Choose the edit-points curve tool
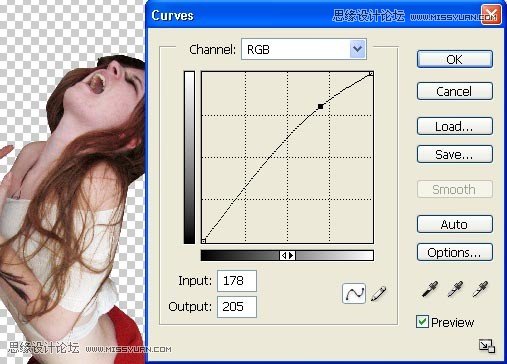The image size is (507, 364). coord(354,293)
